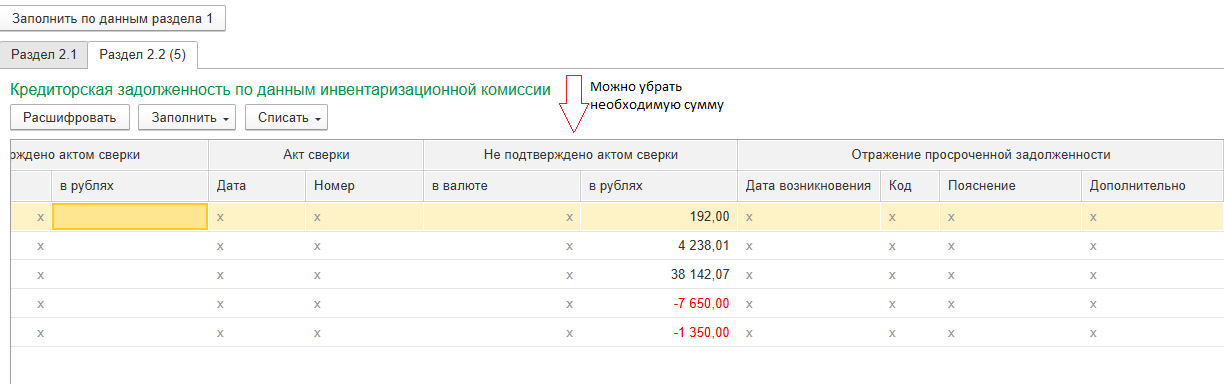Click the cell with amount 192,00

coord(658,216)
